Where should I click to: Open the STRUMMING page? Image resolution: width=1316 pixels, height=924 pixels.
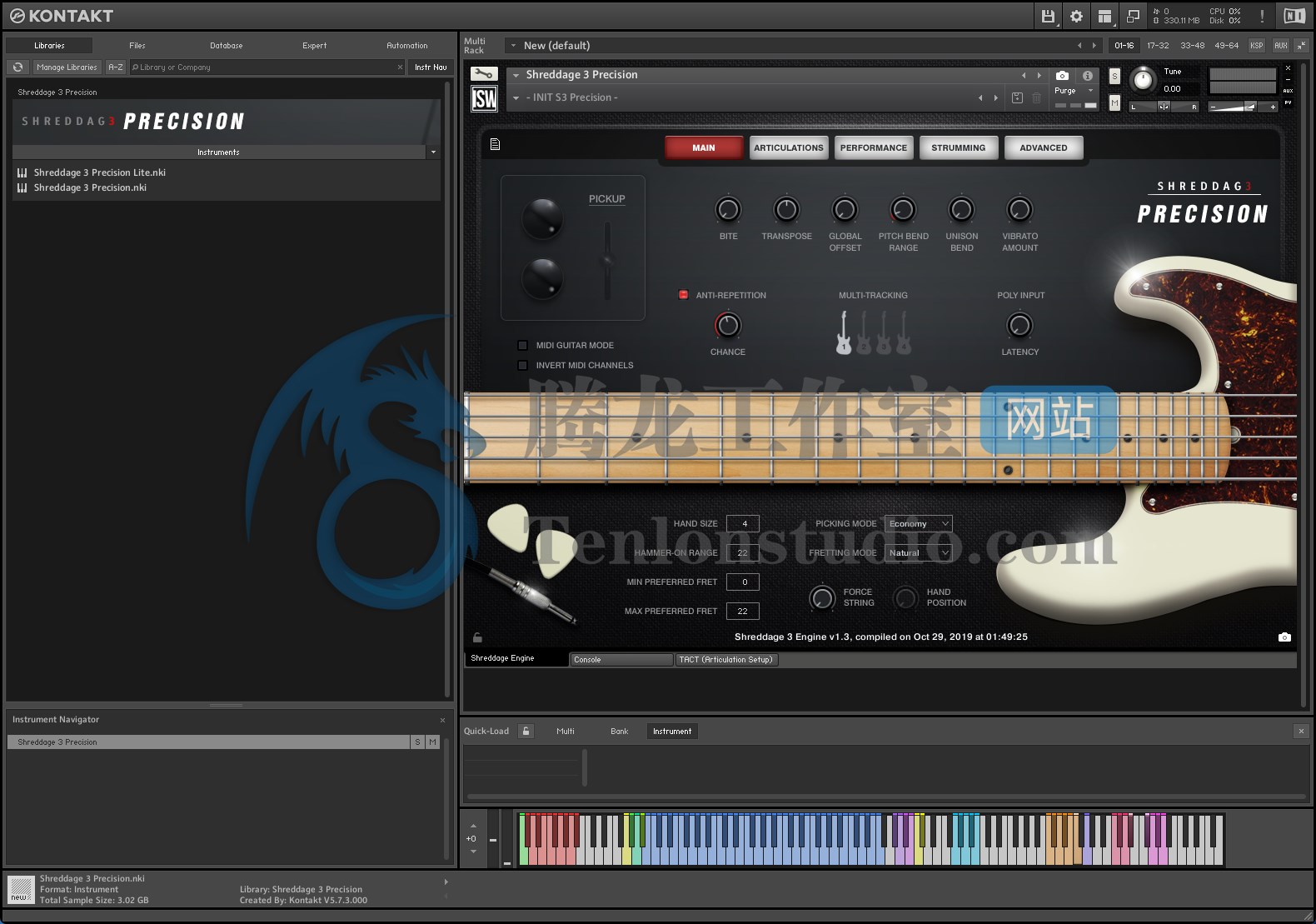tap(959, 147)
